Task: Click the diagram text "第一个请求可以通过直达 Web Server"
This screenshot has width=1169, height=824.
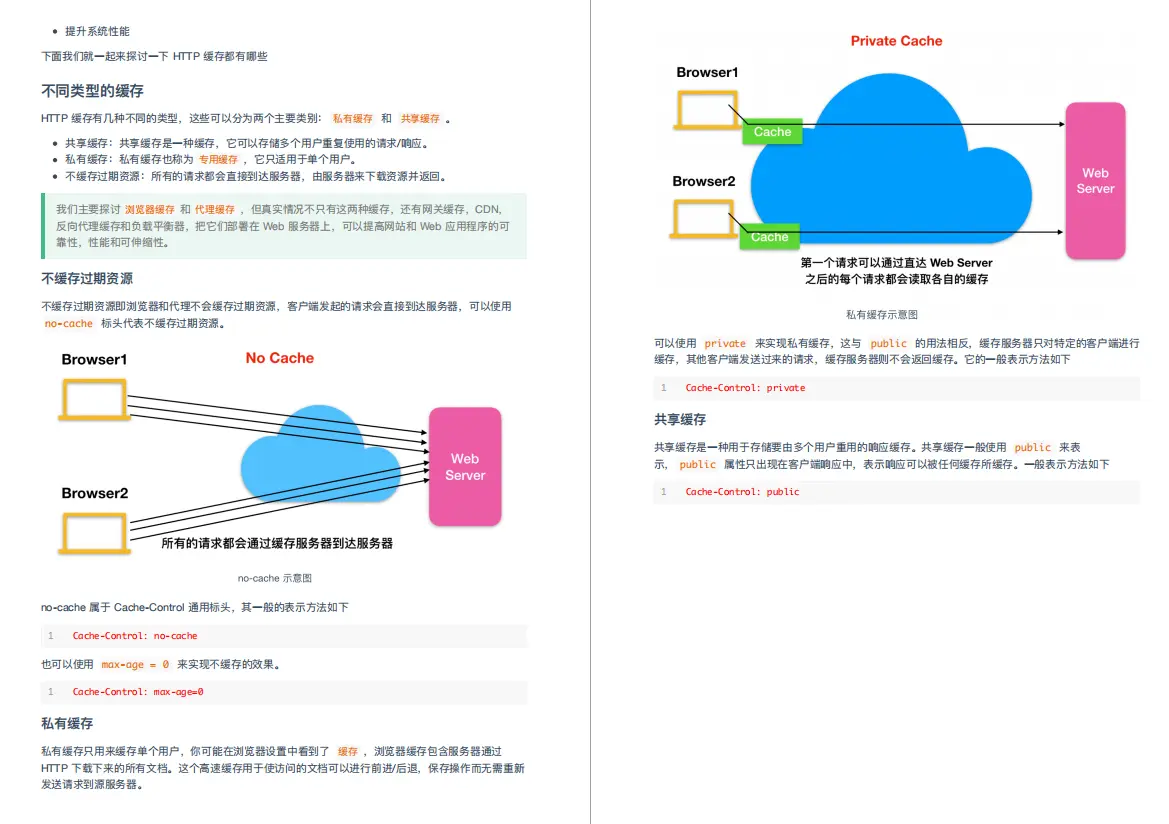Action: 896,262
